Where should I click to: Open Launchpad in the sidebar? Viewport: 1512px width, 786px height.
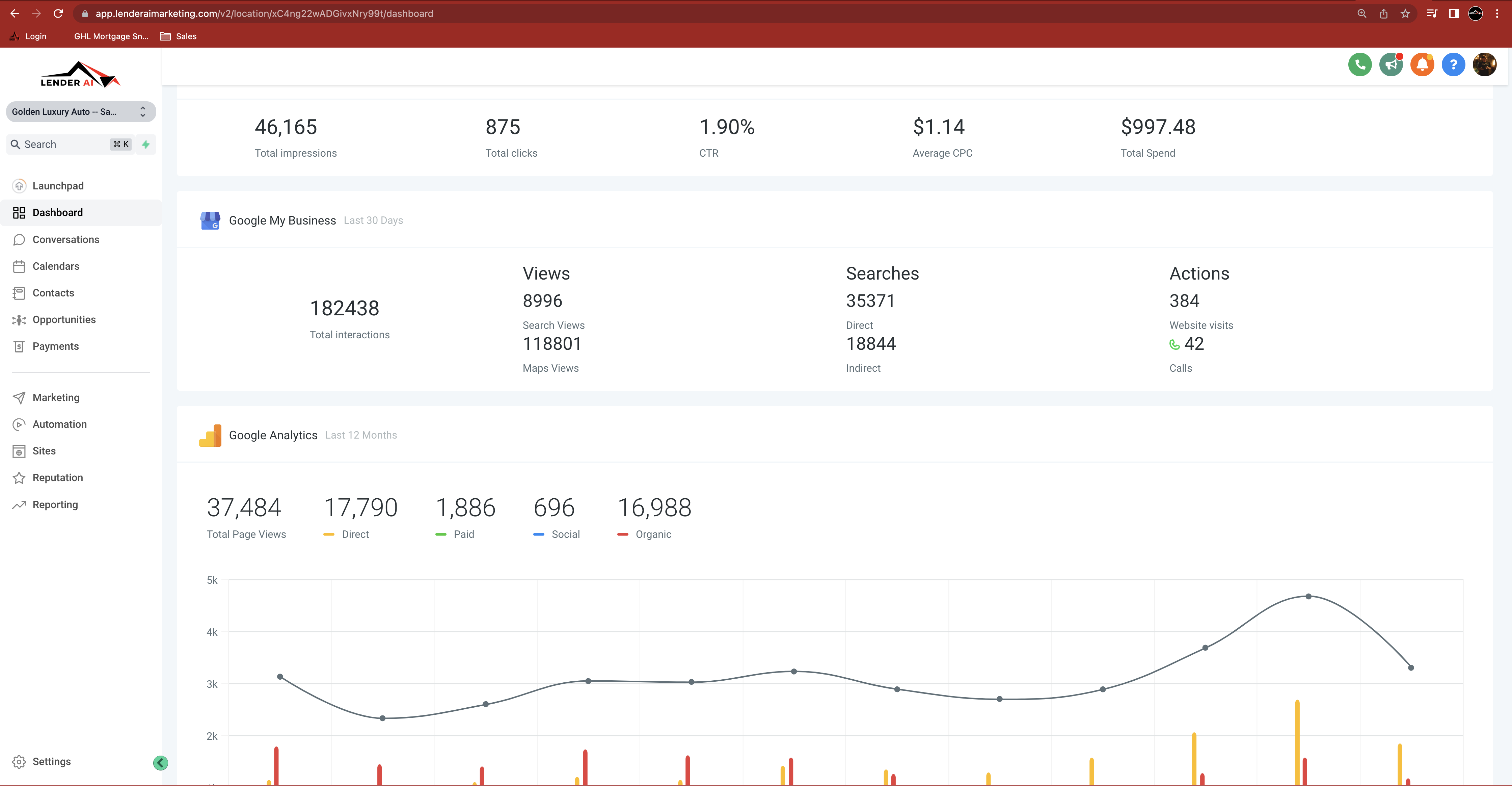(x=80, y=186)
